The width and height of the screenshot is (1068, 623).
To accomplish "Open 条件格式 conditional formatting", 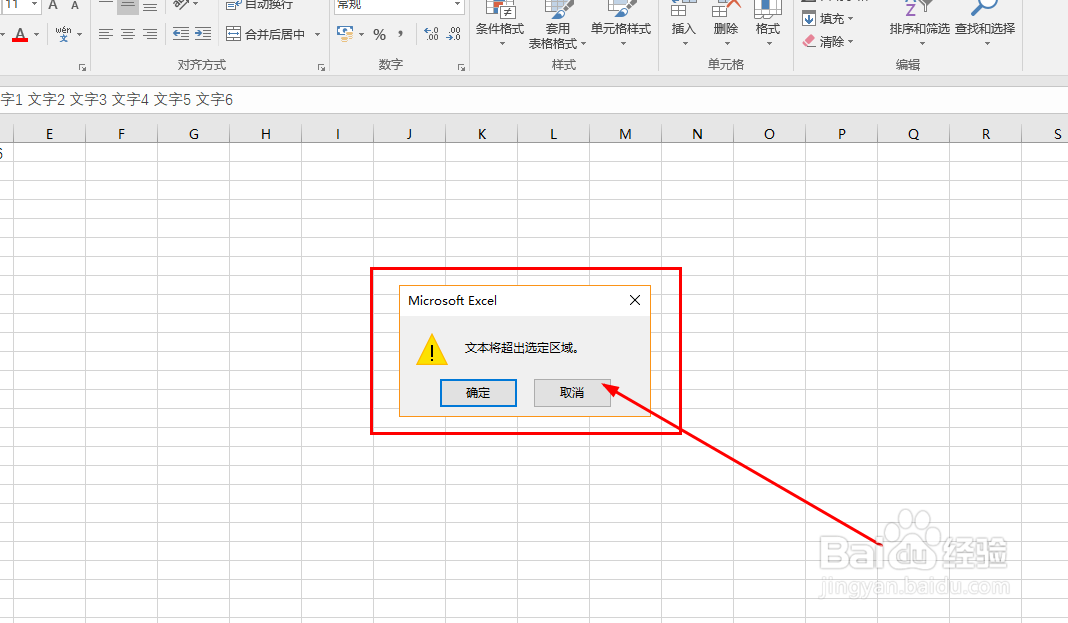I will (x=500, y=25).
